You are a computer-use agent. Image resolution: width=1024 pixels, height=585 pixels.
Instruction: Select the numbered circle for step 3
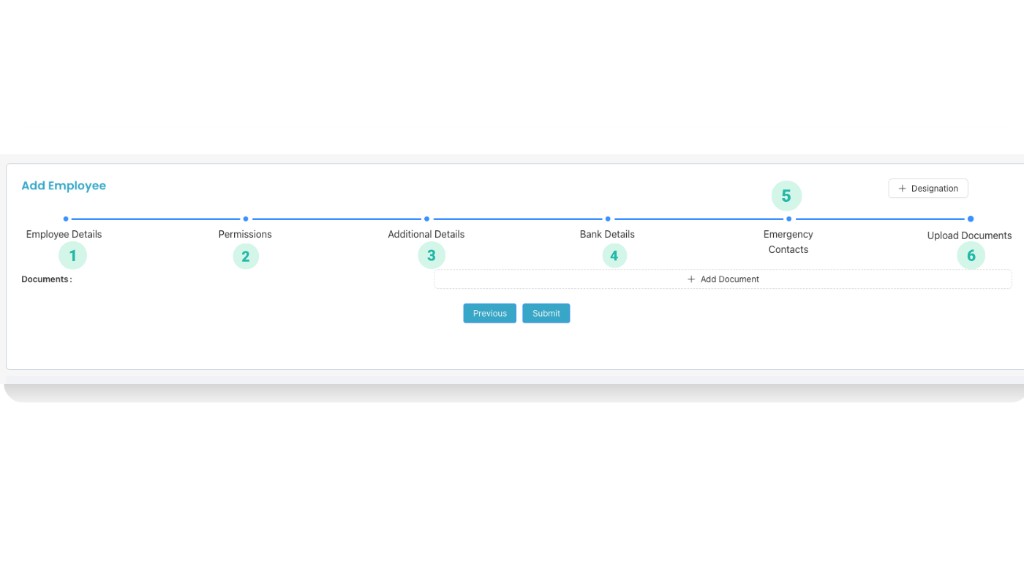(430, 255)
